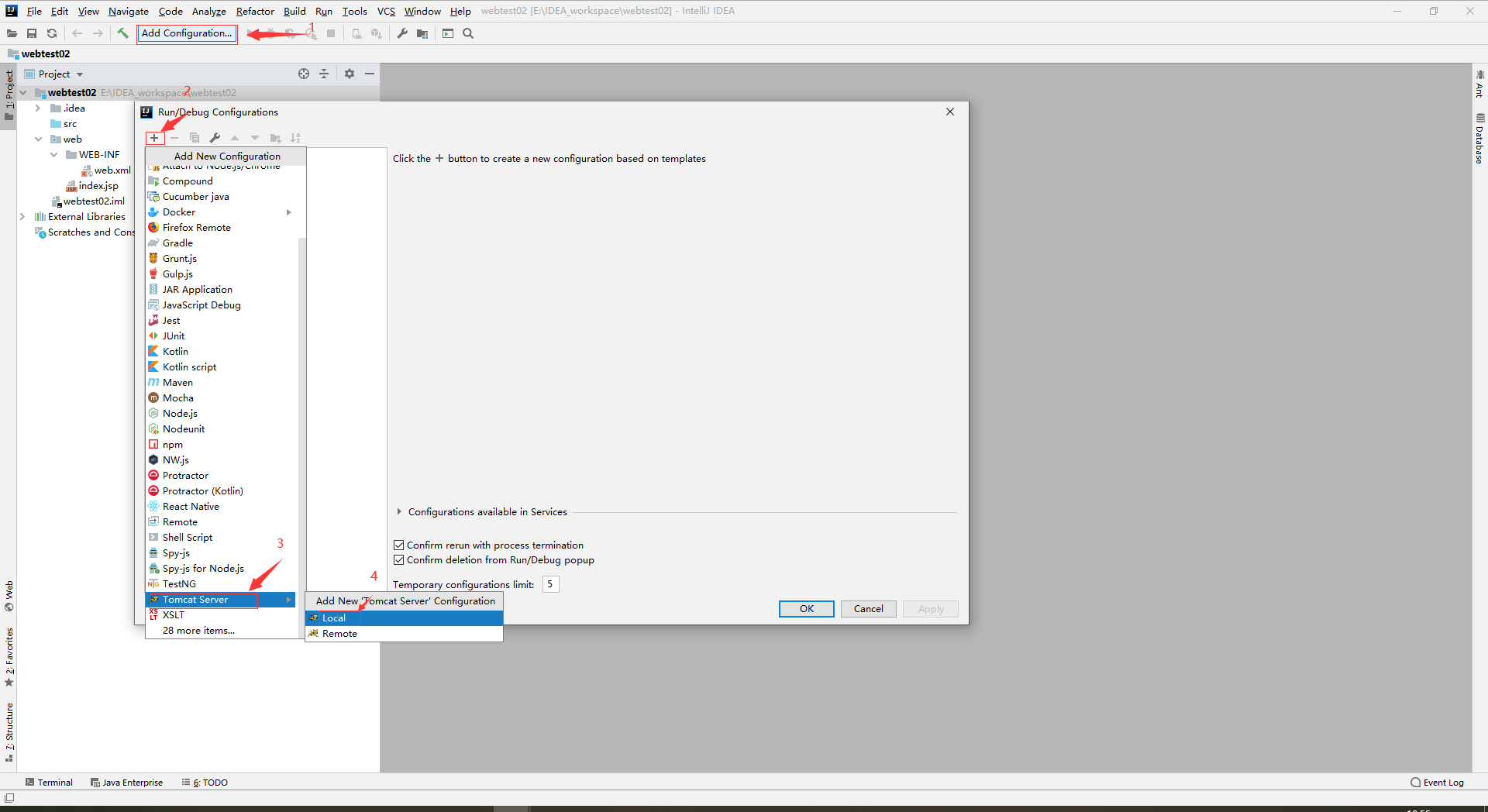The height and width of the screenshot is (812, 1488).
Task: Select index.jsp in project tree
Action: point(92,185)
